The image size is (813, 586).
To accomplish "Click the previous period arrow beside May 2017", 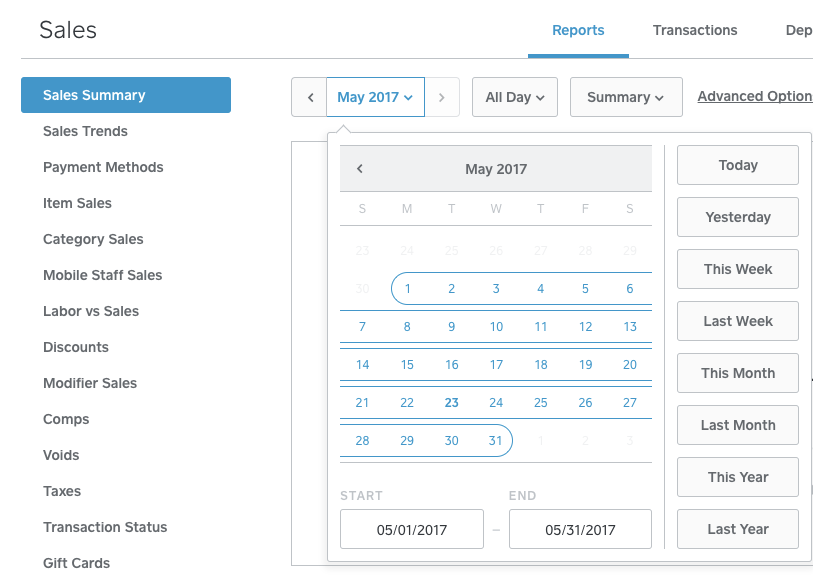I will pyautogui.click(x=309, y=97).
